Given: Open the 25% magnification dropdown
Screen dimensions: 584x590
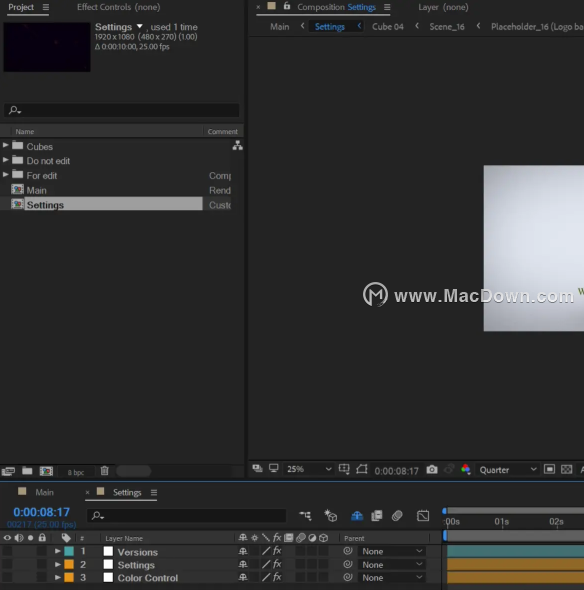Looking at the screenshot, I should 309,469.
